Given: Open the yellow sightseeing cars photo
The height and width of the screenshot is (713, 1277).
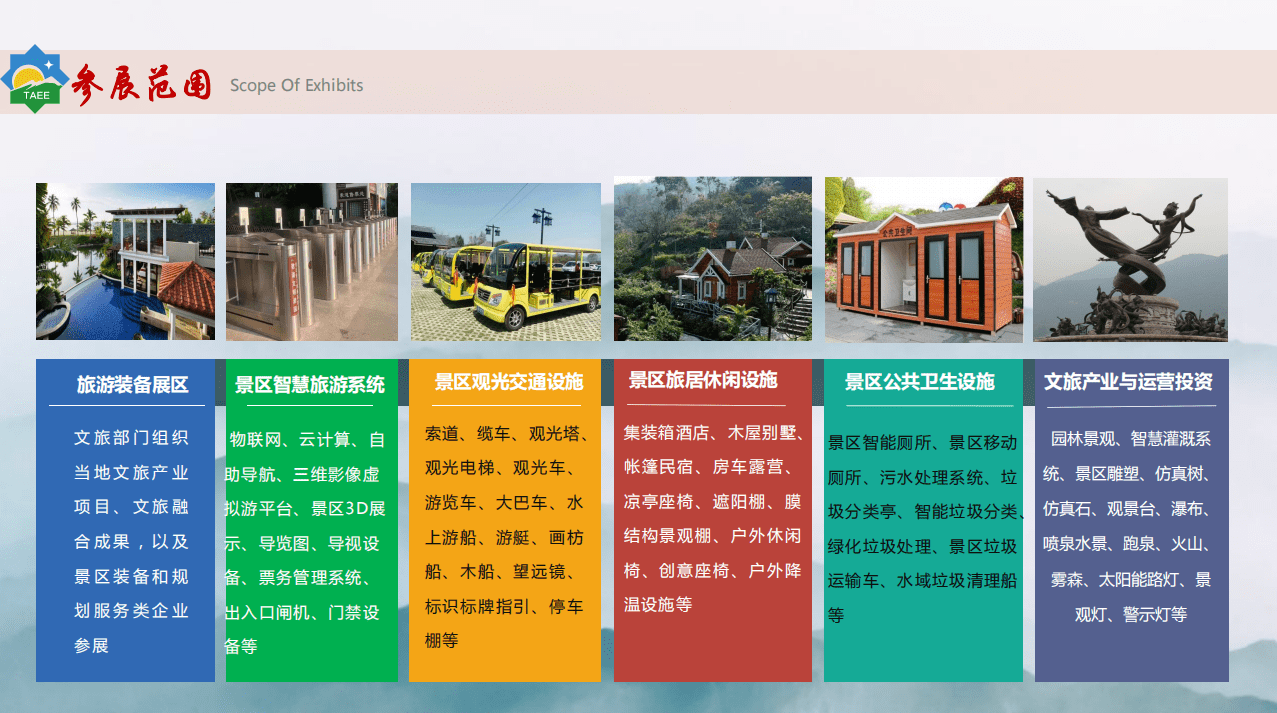Looking at the screenshot, I should point(505,262).
